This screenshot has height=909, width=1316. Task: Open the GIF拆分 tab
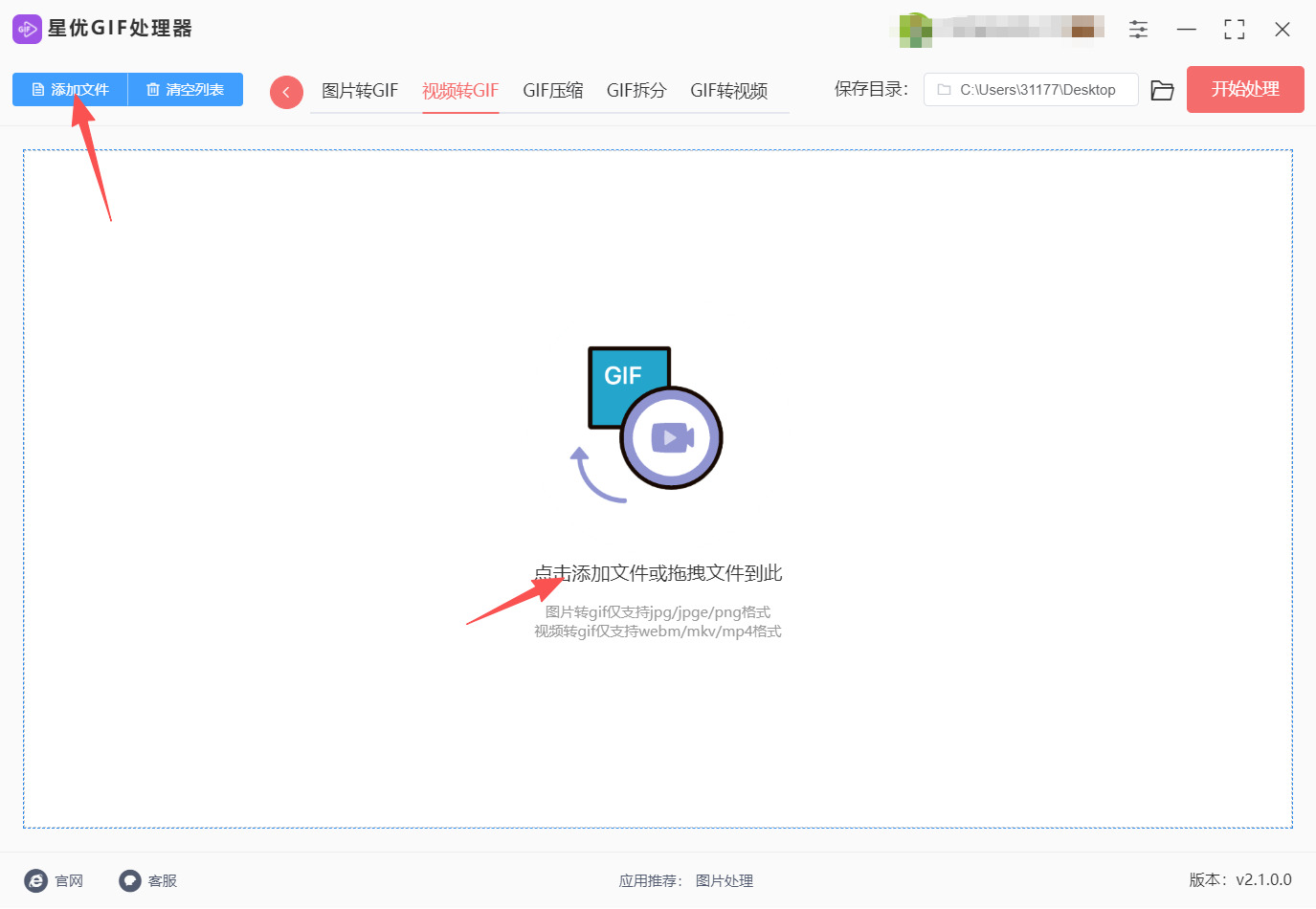click(x=636, y=91)
